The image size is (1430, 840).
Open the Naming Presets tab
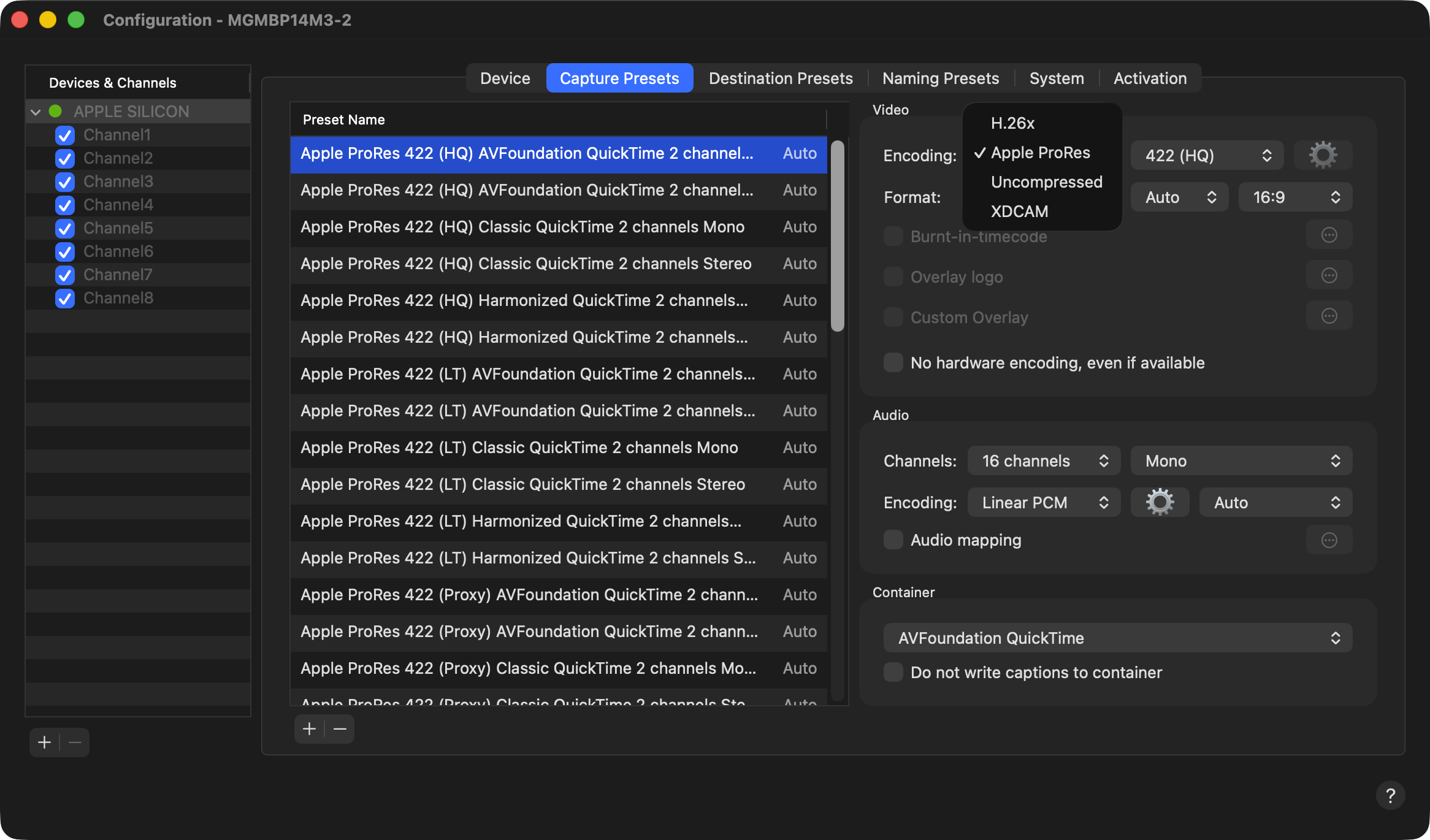940,78
